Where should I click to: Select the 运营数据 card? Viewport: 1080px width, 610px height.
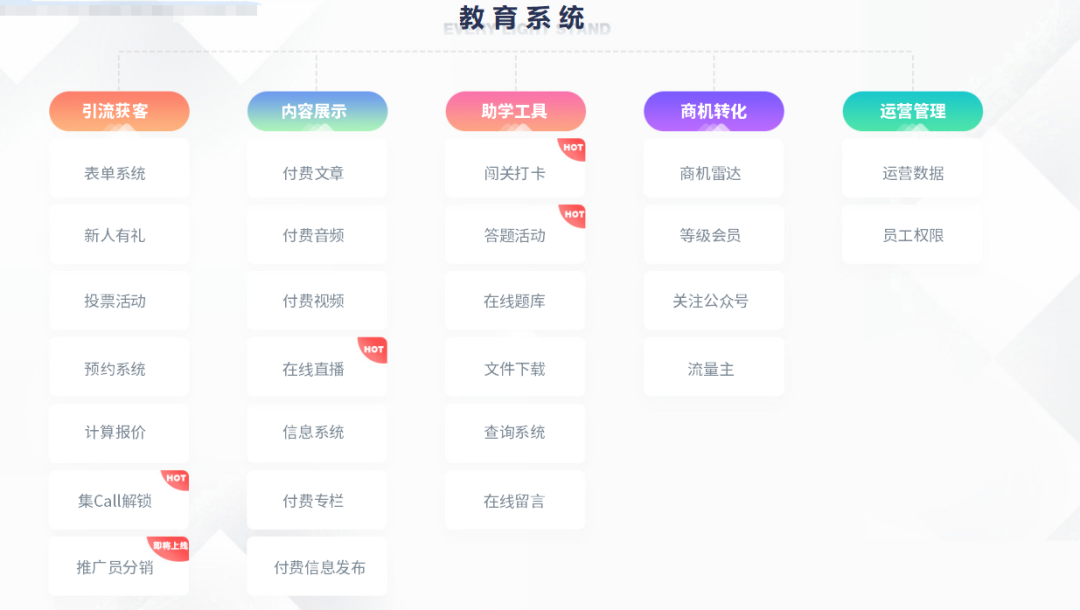coord(912,173)
